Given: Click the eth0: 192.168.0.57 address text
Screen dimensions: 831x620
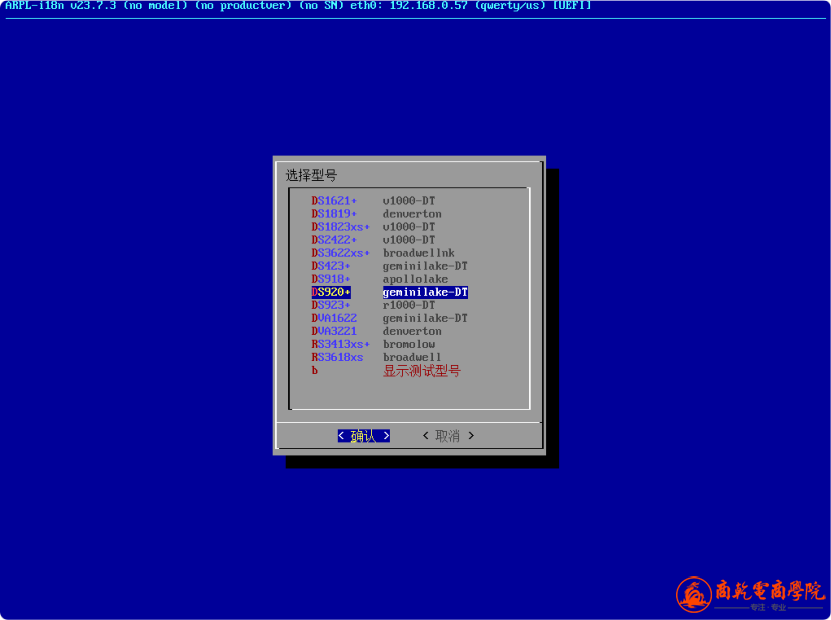Looking at the screenshot, I should click(x=409, y=6).
